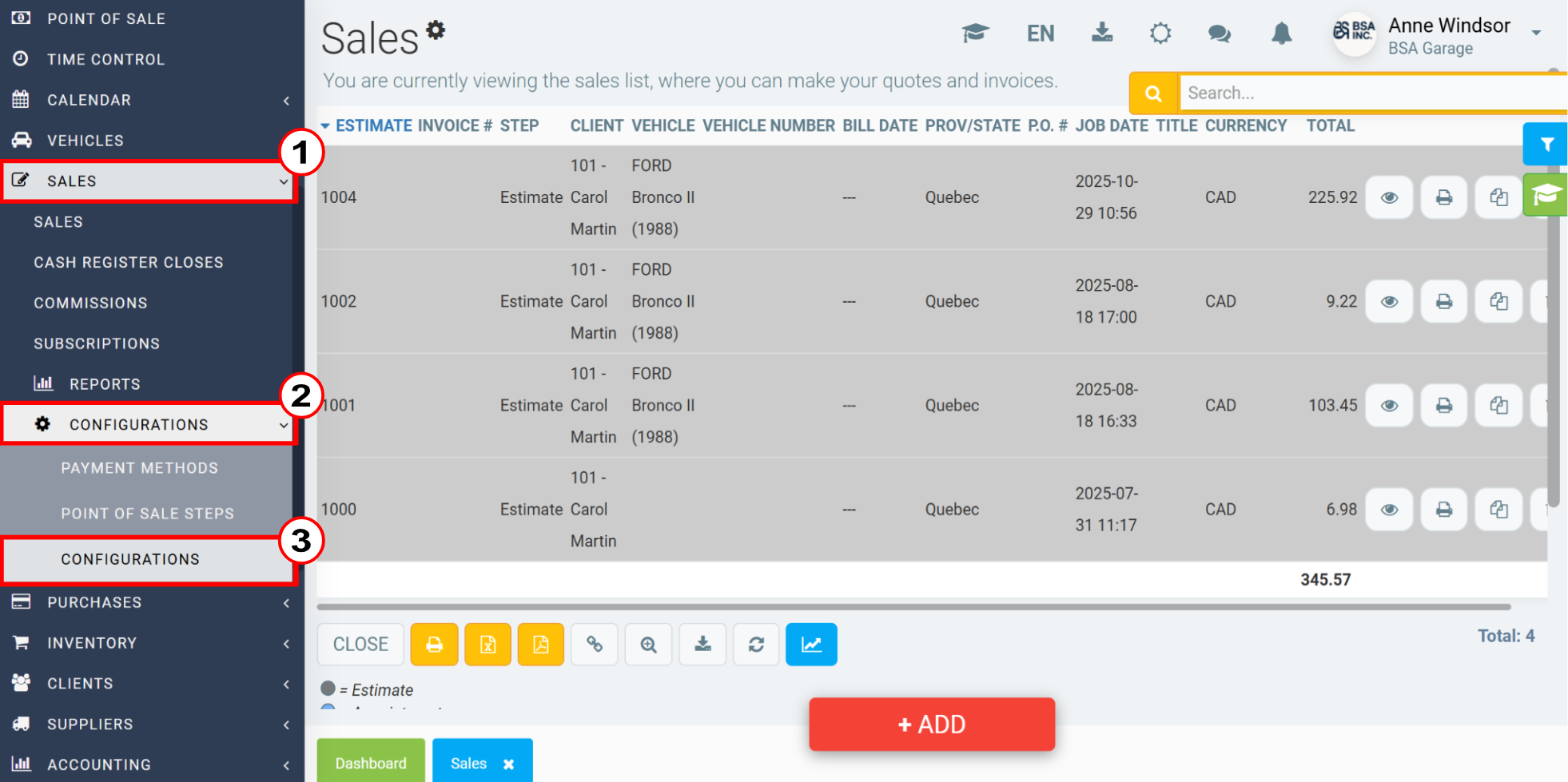Expand the Purchases sidebar menu
Image resolution: width=1568 pixels, height=782 pixels.
click(x=152, y=602)
